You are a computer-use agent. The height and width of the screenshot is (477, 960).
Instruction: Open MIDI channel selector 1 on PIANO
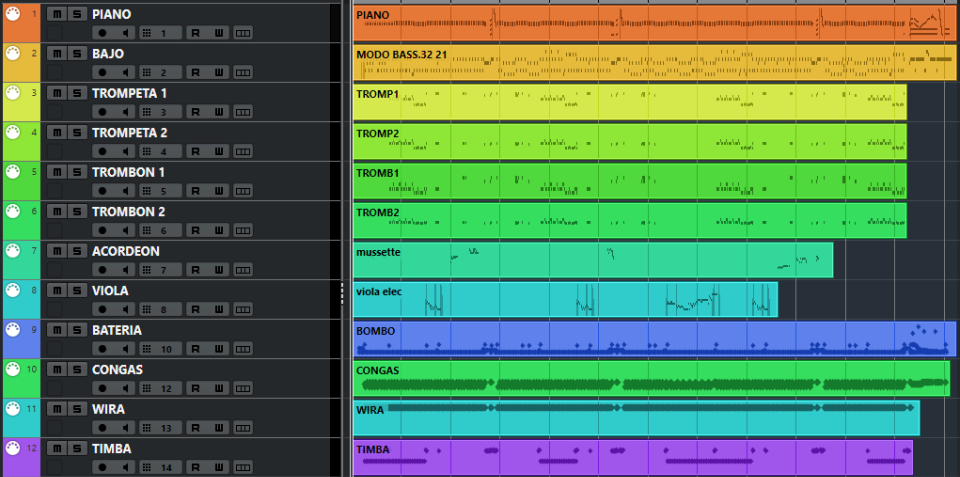click(x=160, y=33)
